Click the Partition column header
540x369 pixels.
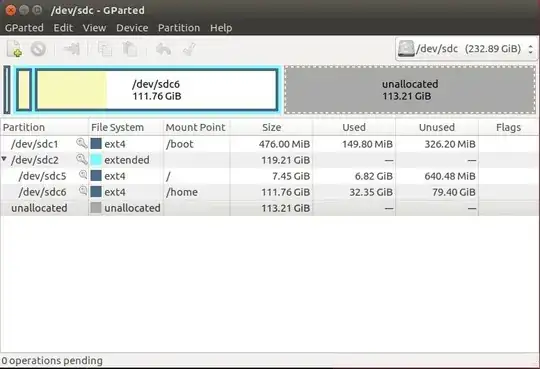coord(44,127)
